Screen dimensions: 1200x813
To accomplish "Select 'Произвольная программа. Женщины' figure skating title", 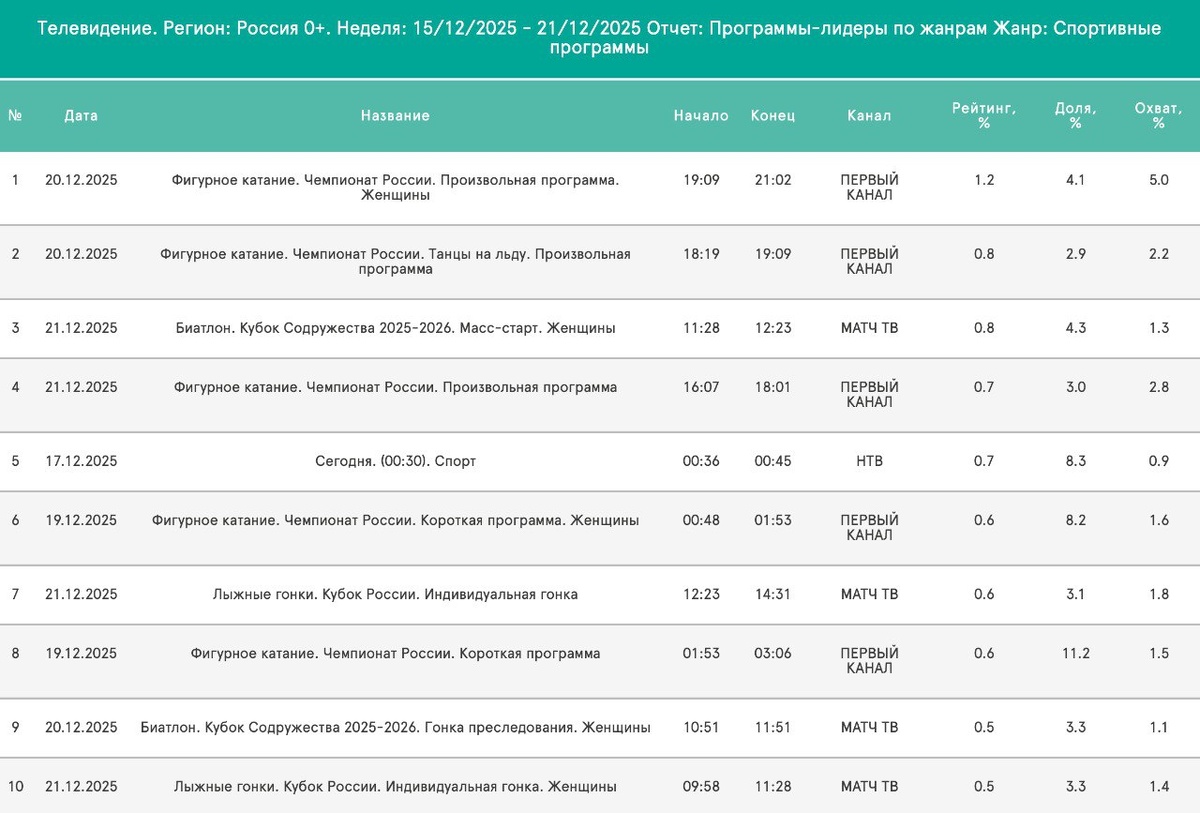I will [x=395, y=188].
